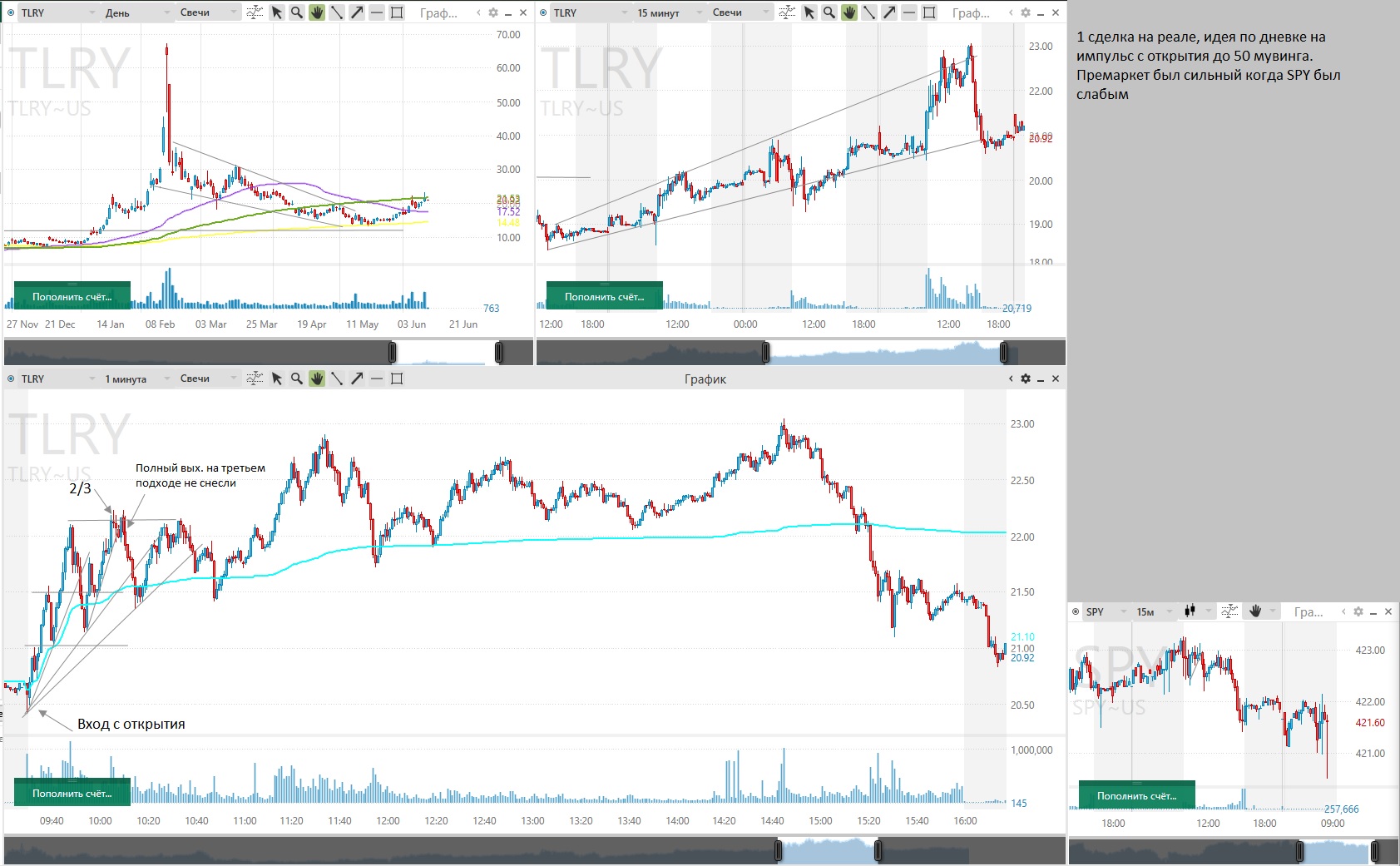Select arrow tool in TLRY 15-minute chart

point(889,12)
